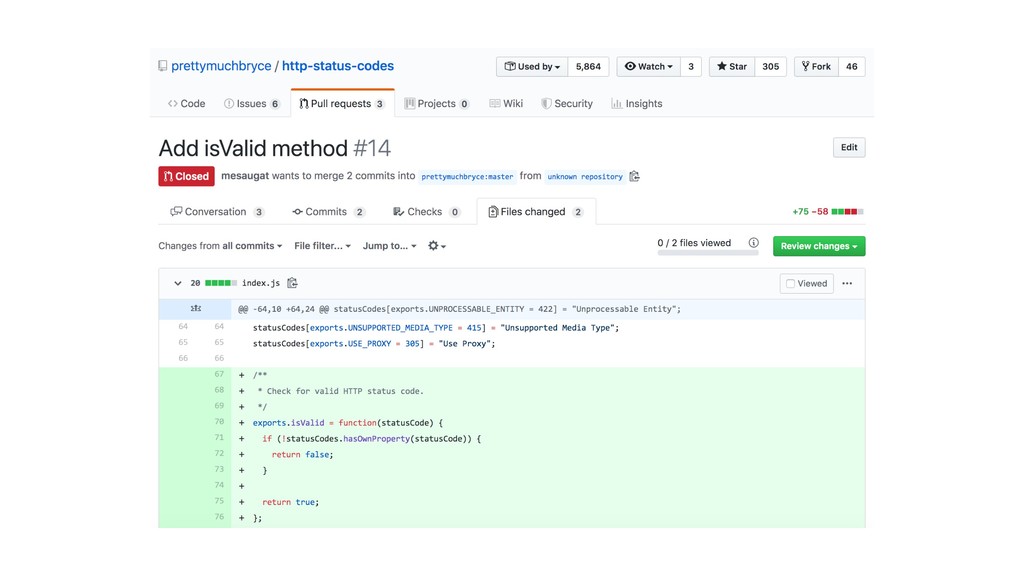This screenshot has width=1024, height=576.
Task: Click the files viewed progress bar
Action: (707, 254)
